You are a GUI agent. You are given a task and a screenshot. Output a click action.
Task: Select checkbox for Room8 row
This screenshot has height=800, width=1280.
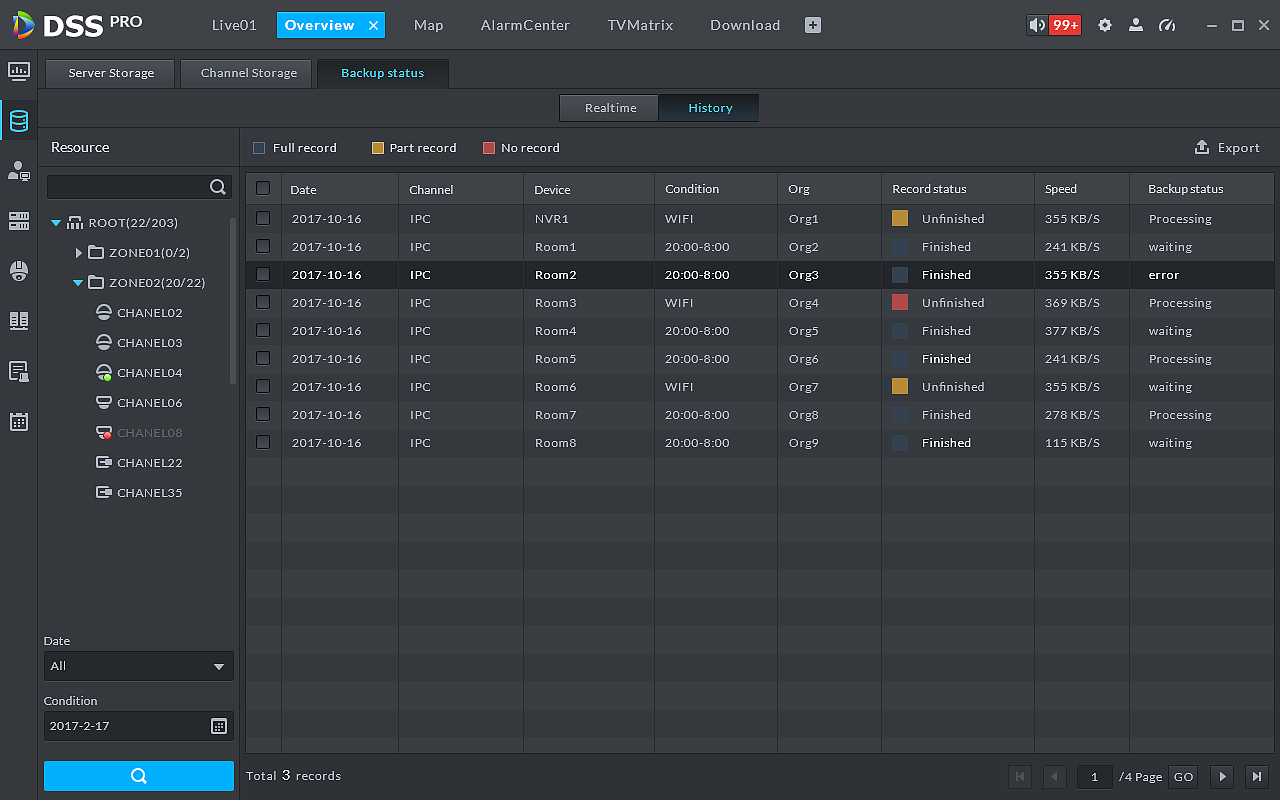tap(263, 442)
